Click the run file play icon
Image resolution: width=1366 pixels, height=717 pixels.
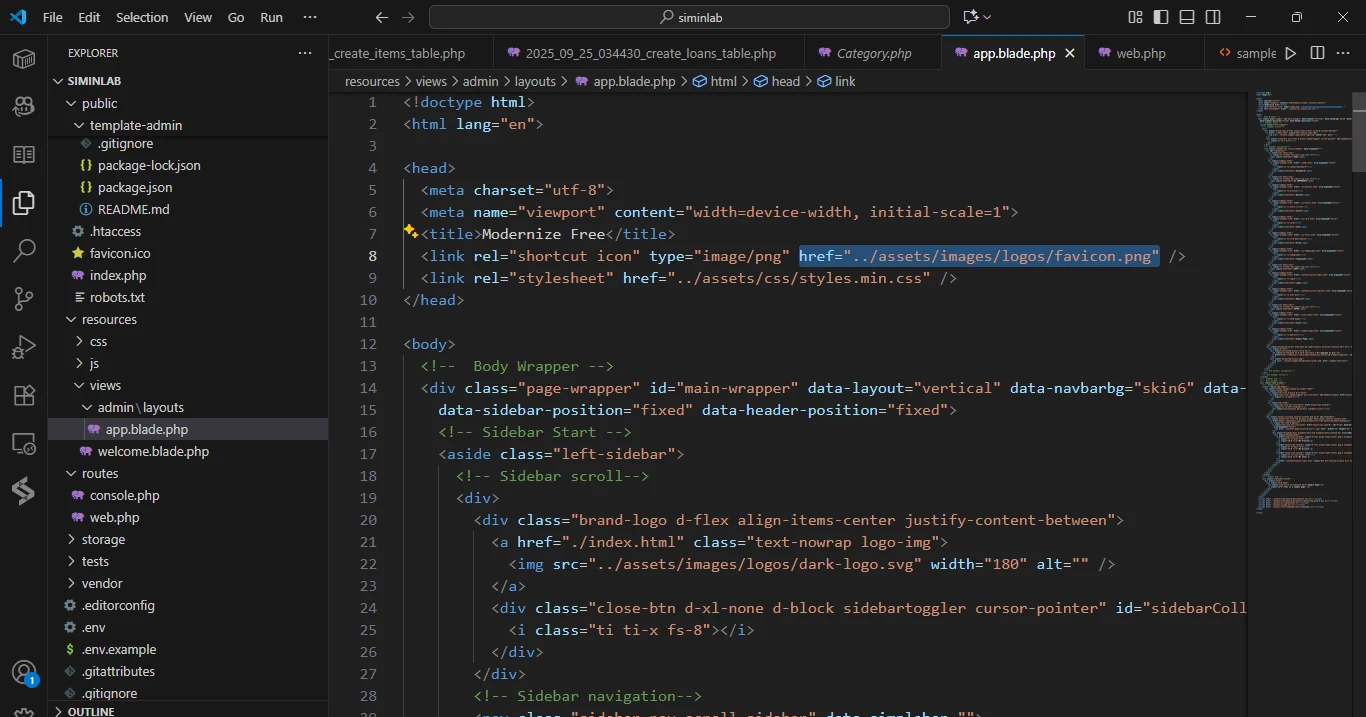tap(1290, 53)
